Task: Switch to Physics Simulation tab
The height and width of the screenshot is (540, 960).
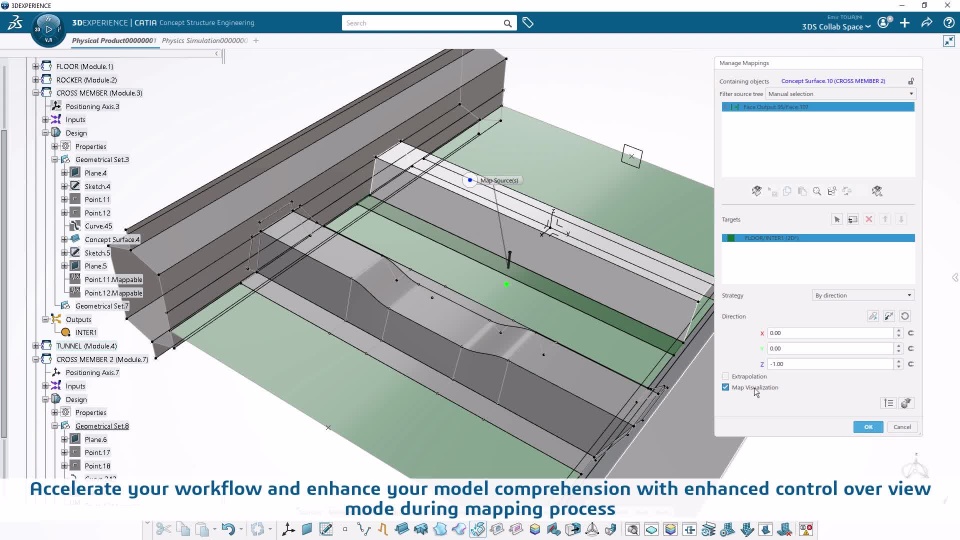Action: 204,40
